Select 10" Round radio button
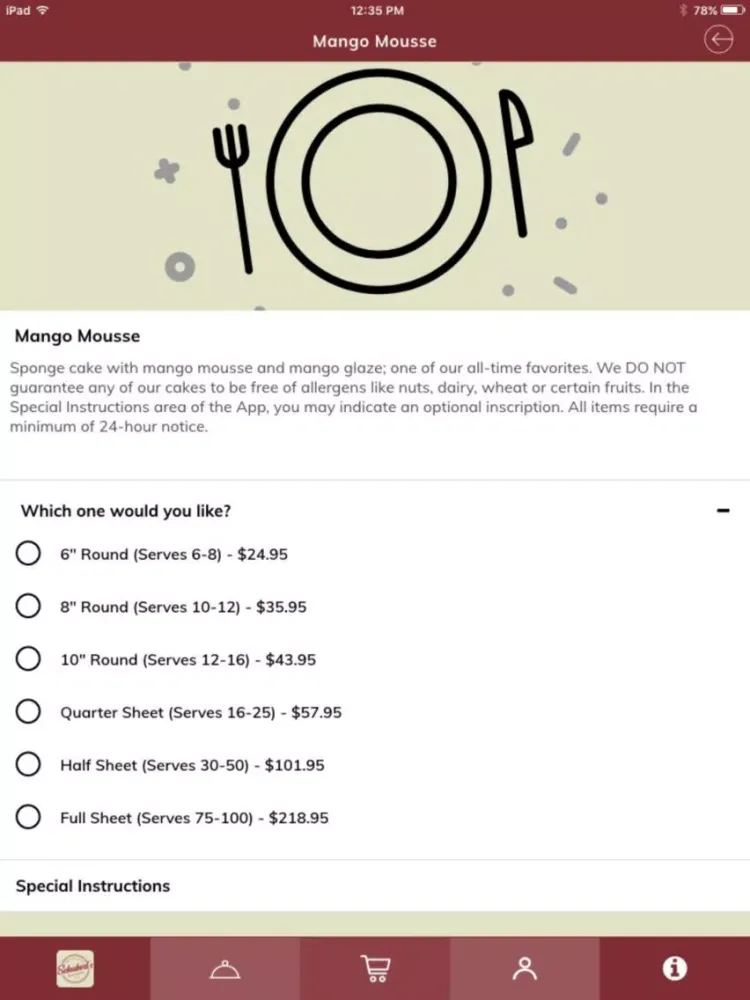The height and width of the screenshot is (1000, 750). tap(28, 659)
